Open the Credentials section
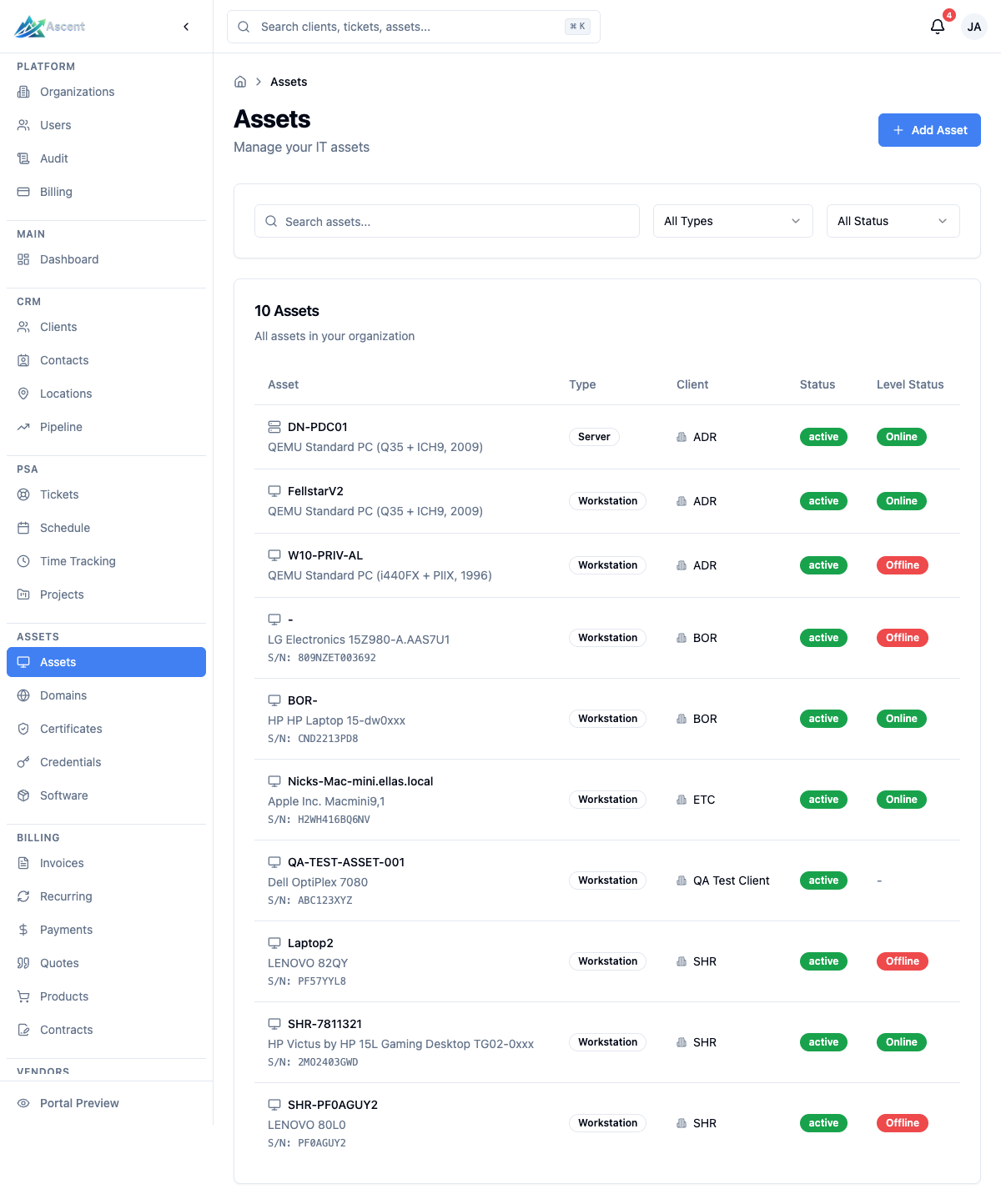The height and width of the screenshot is (1204, 1001). pos(70,762)
